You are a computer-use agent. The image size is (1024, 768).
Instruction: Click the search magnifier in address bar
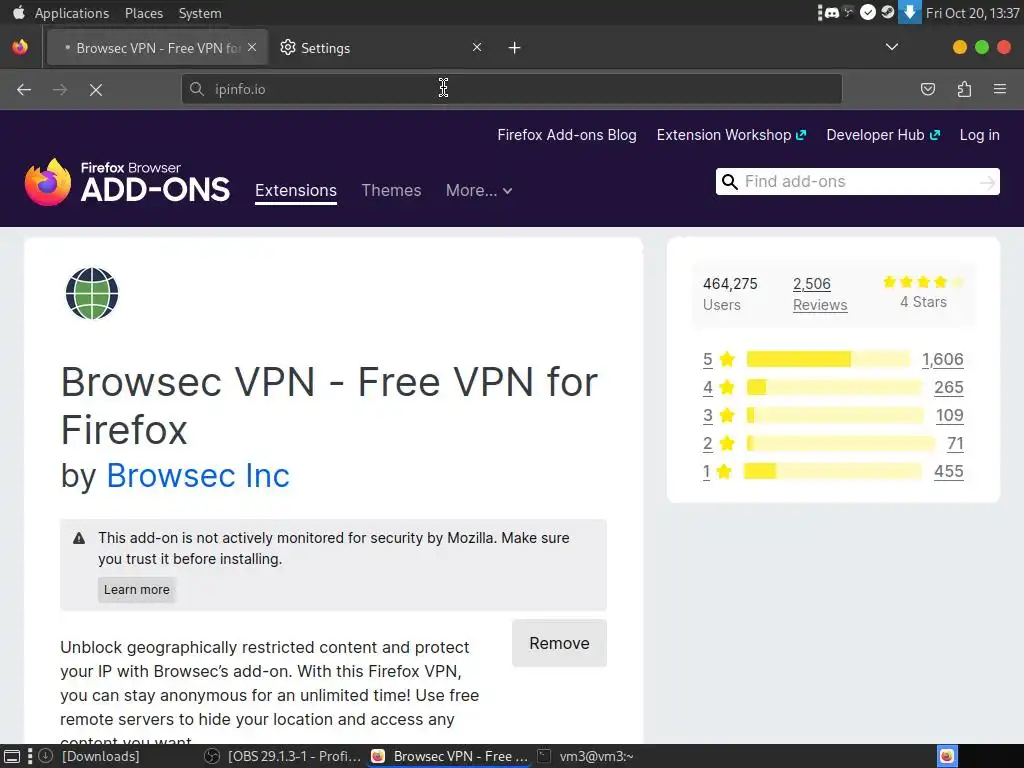(197, 89)
